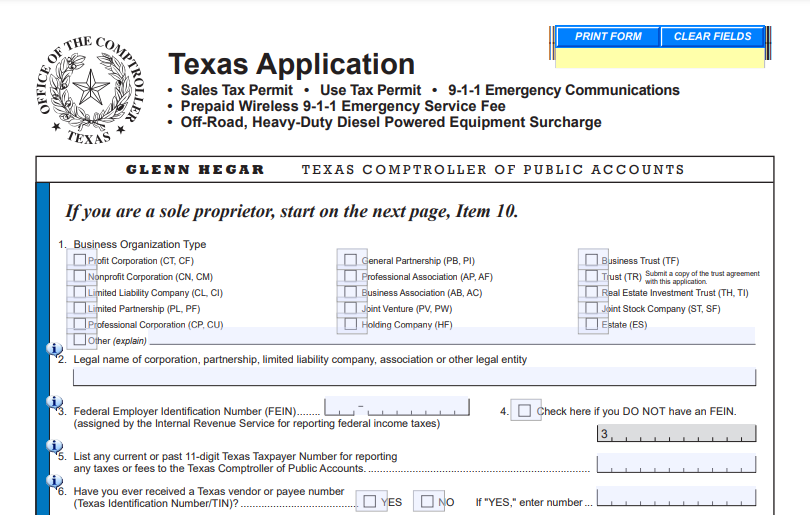The height and width of the screenshot is (515, 810).
Task: Tick Professional Corporation (CP, CU) checkbox
Action: tap(80, 323)
